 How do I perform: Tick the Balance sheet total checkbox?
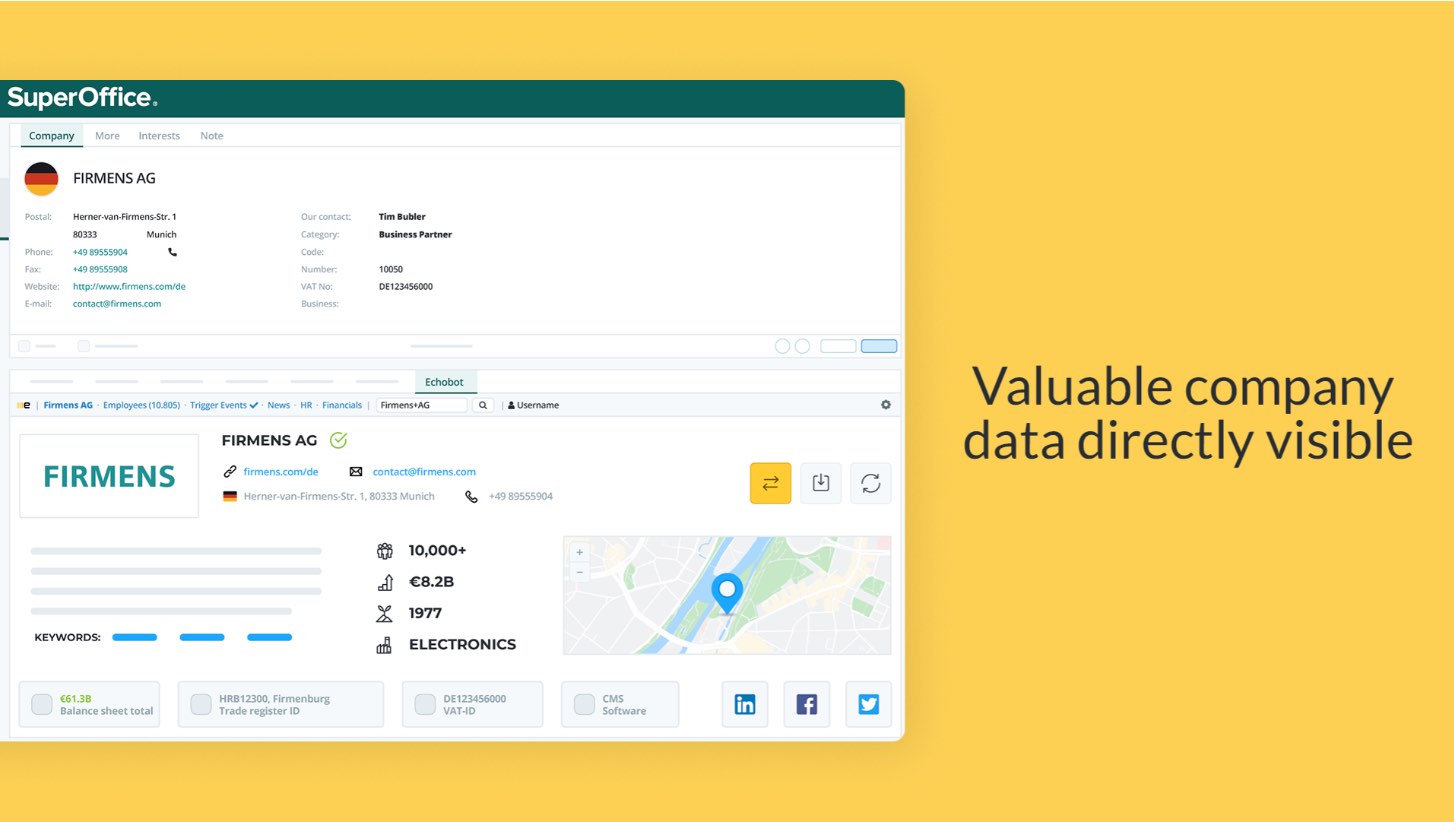pyautogui.click(x=42, y=704)
